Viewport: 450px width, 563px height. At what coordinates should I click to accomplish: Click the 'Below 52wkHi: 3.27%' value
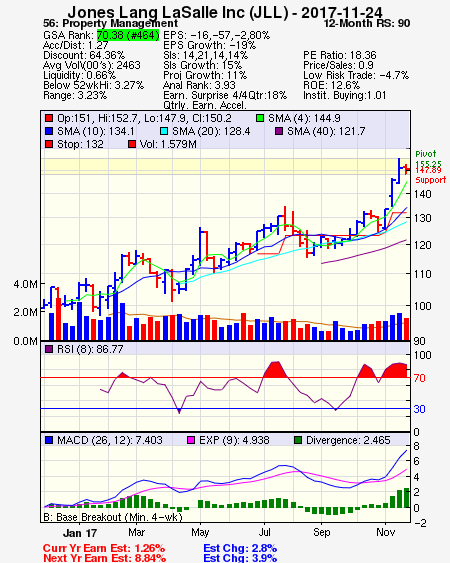93,85
